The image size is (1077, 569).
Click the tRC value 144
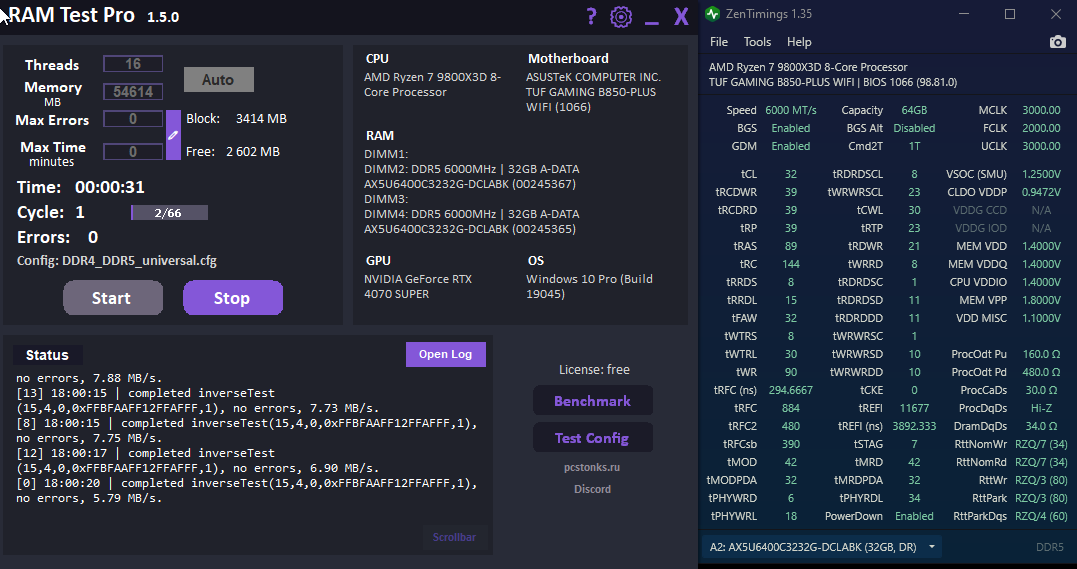coord(791,264)
